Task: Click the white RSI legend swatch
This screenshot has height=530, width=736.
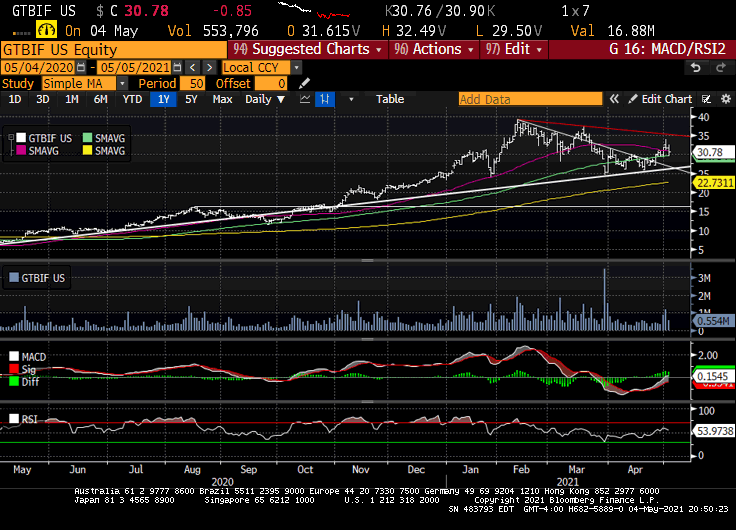Action: (14, 418)
